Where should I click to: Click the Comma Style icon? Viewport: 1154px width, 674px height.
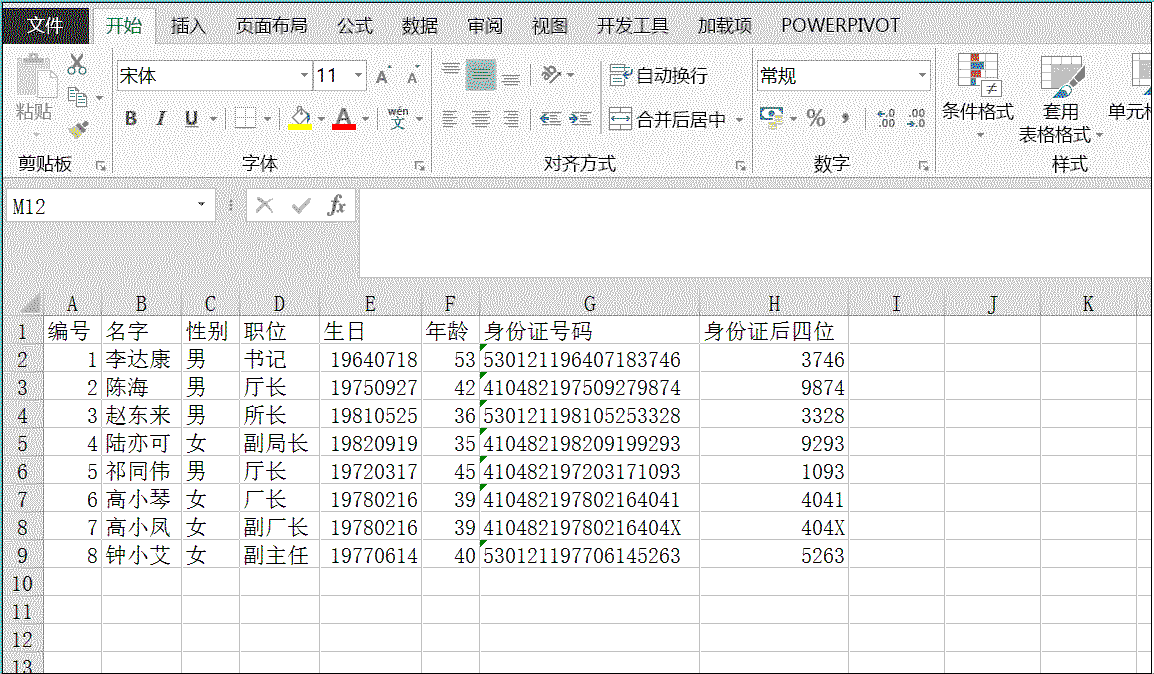846,118
